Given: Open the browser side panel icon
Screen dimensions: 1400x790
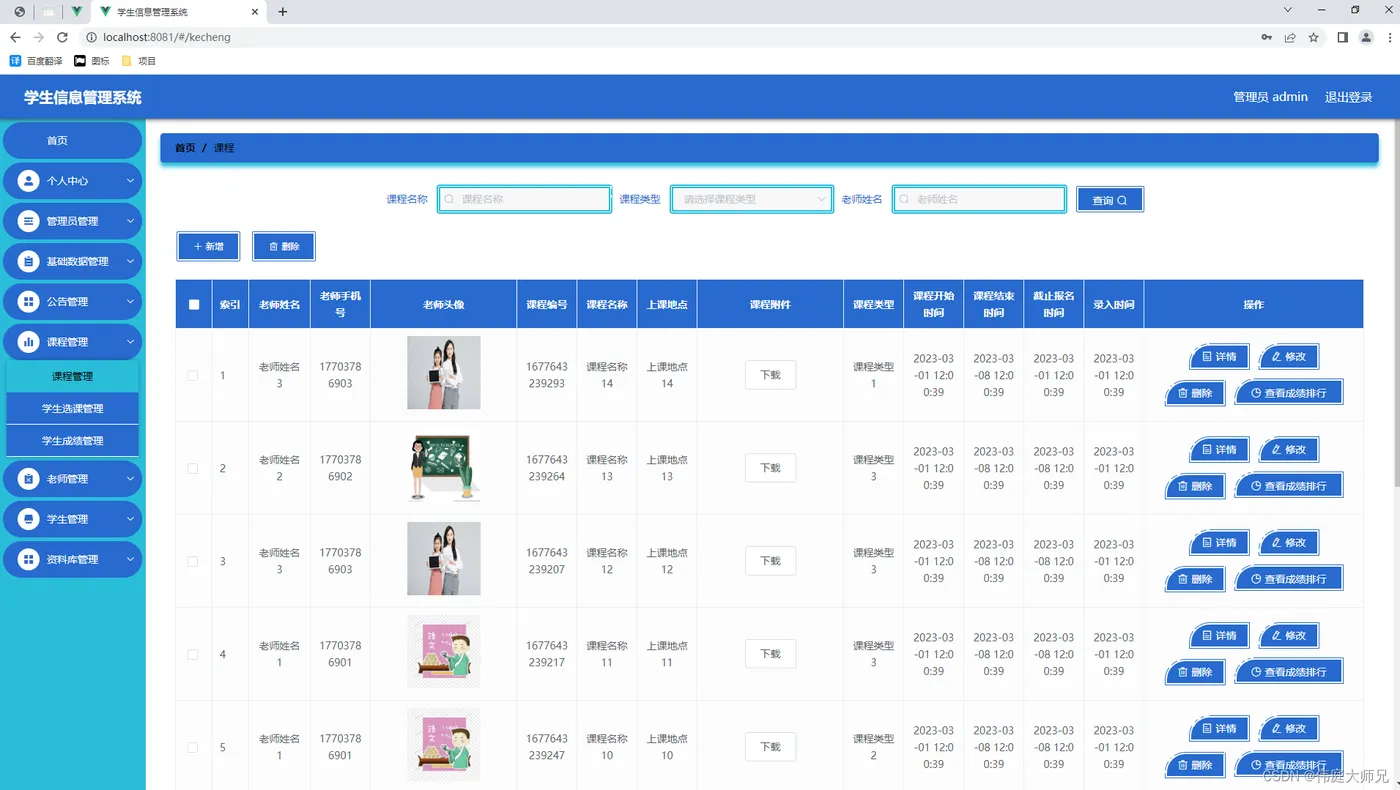Looking at the screenshot, I should [1342, 37].
